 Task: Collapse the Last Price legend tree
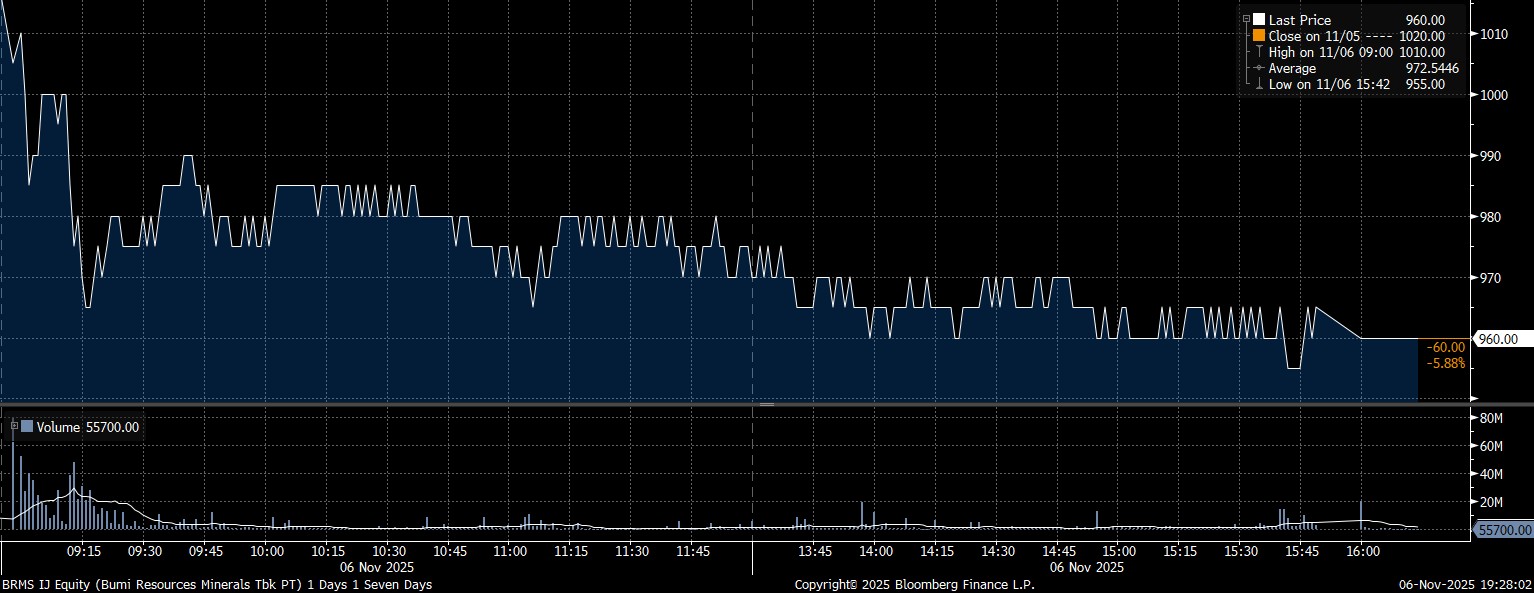pyautogui.click(x=1245, y=19)
